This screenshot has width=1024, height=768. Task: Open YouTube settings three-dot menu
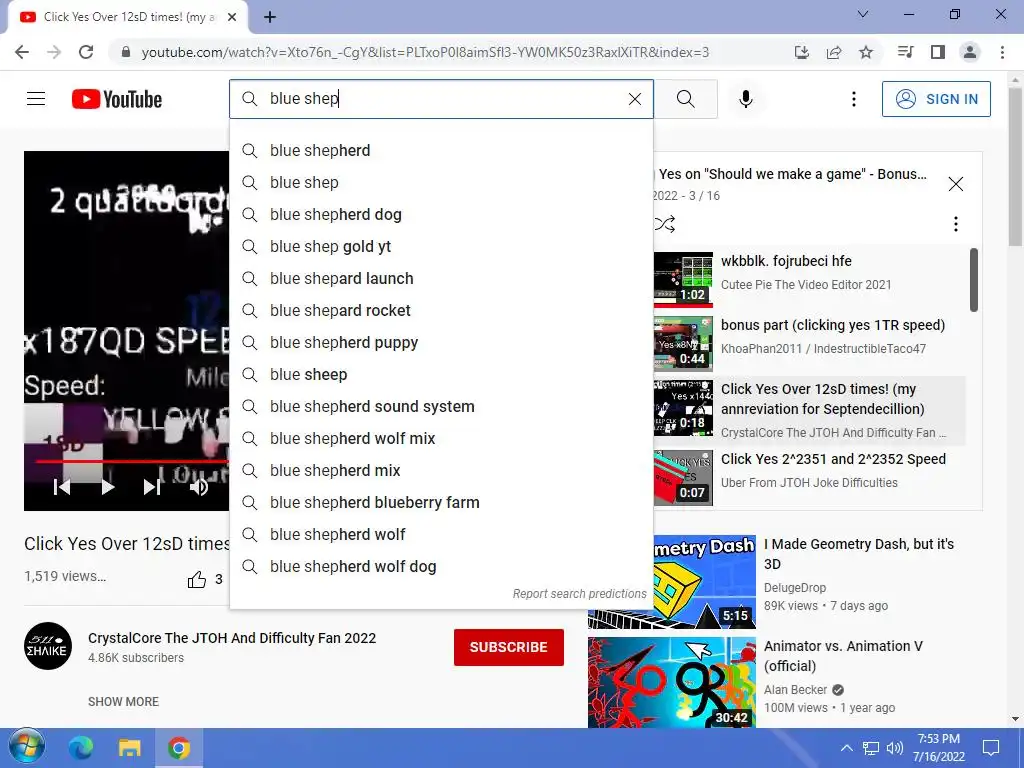pyautogui.click(x=854, y=99)
